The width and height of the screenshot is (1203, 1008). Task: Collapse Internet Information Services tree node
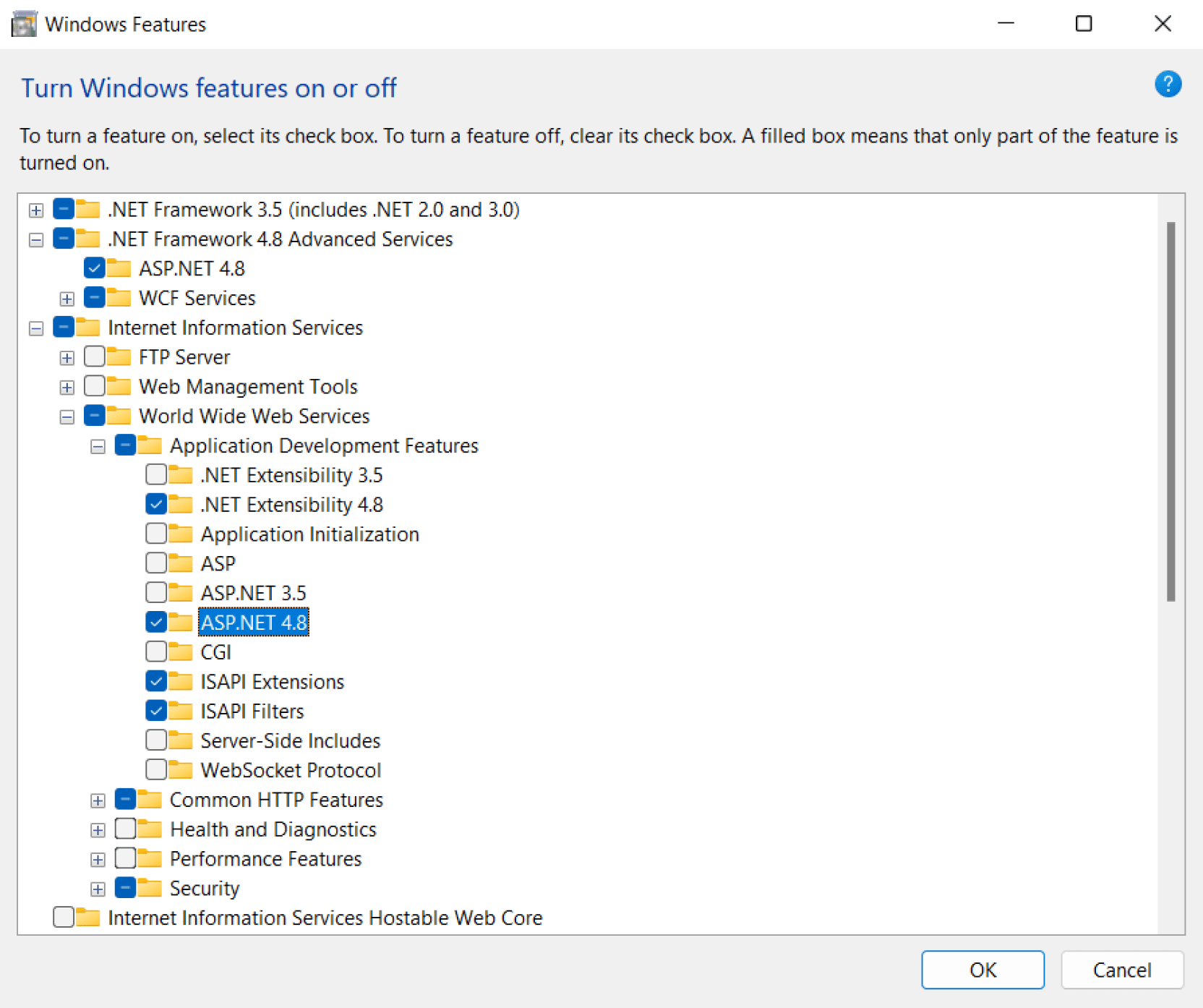click(36, 329)
